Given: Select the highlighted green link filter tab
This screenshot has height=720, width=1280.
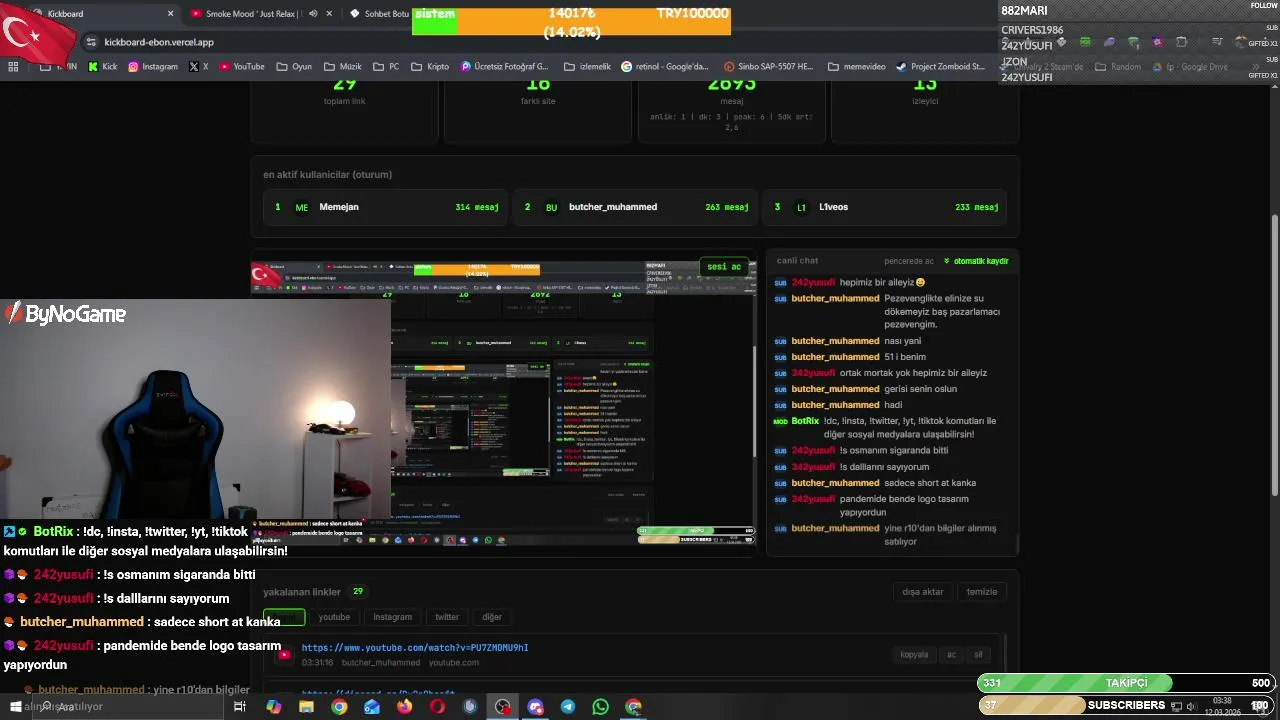Looking at the screenshot, I should click(283, 617).
